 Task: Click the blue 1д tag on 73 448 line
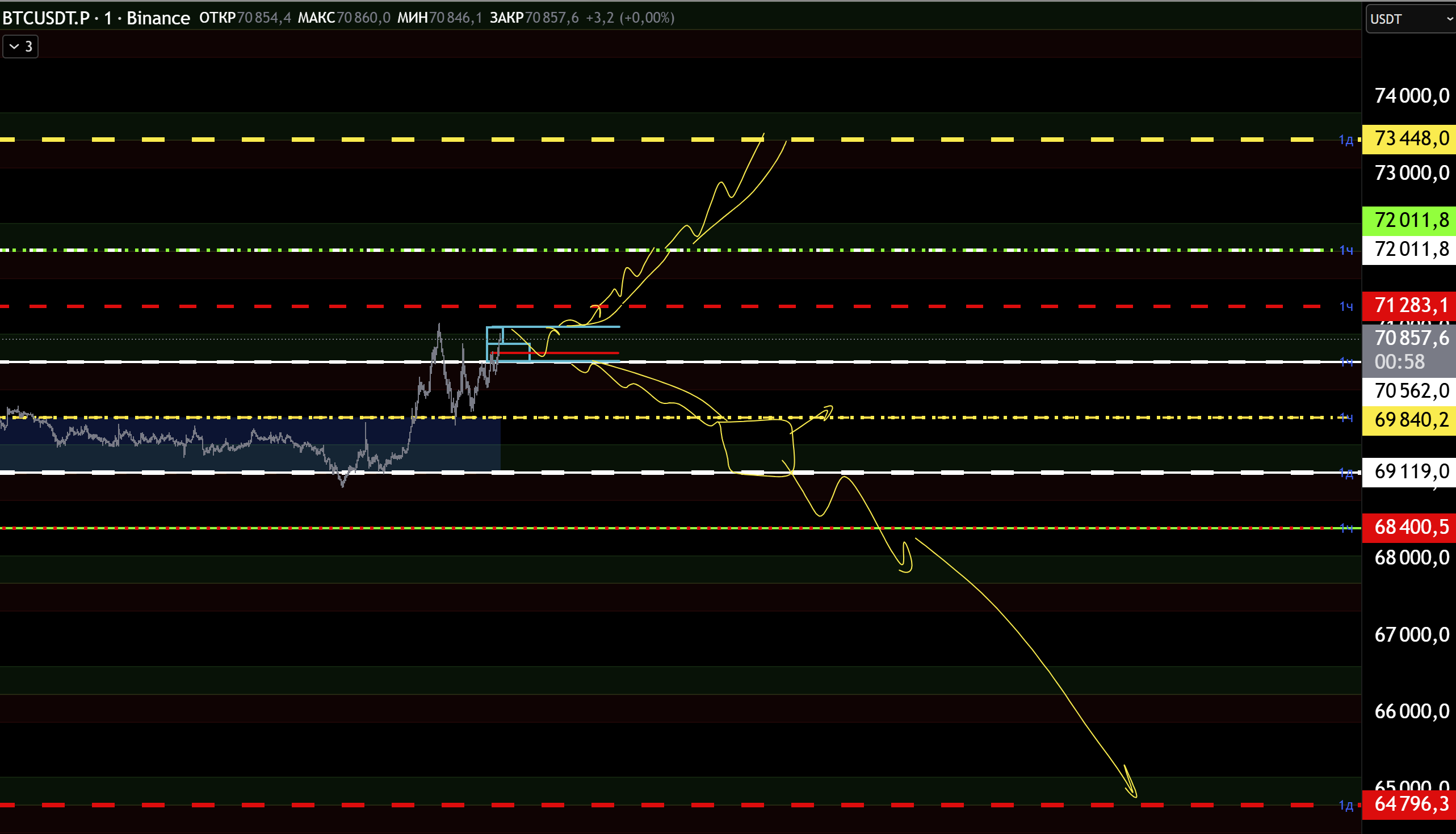click(x=1346, y=140)
